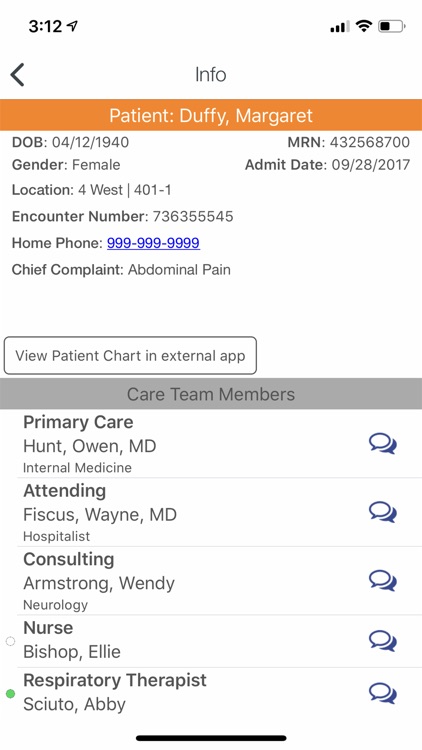Screen dimensions: 422x750
Task: Start chat with Armstrong, Wendy
Action: click(383, 581)
